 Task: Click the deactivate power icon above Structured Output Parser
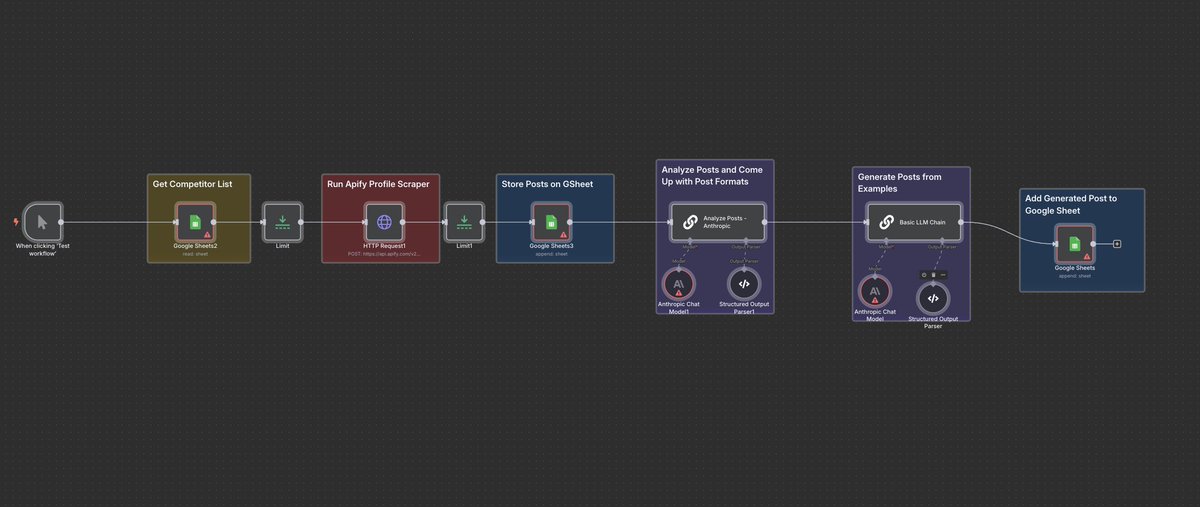pyautogui.click(x=924, y=274)
